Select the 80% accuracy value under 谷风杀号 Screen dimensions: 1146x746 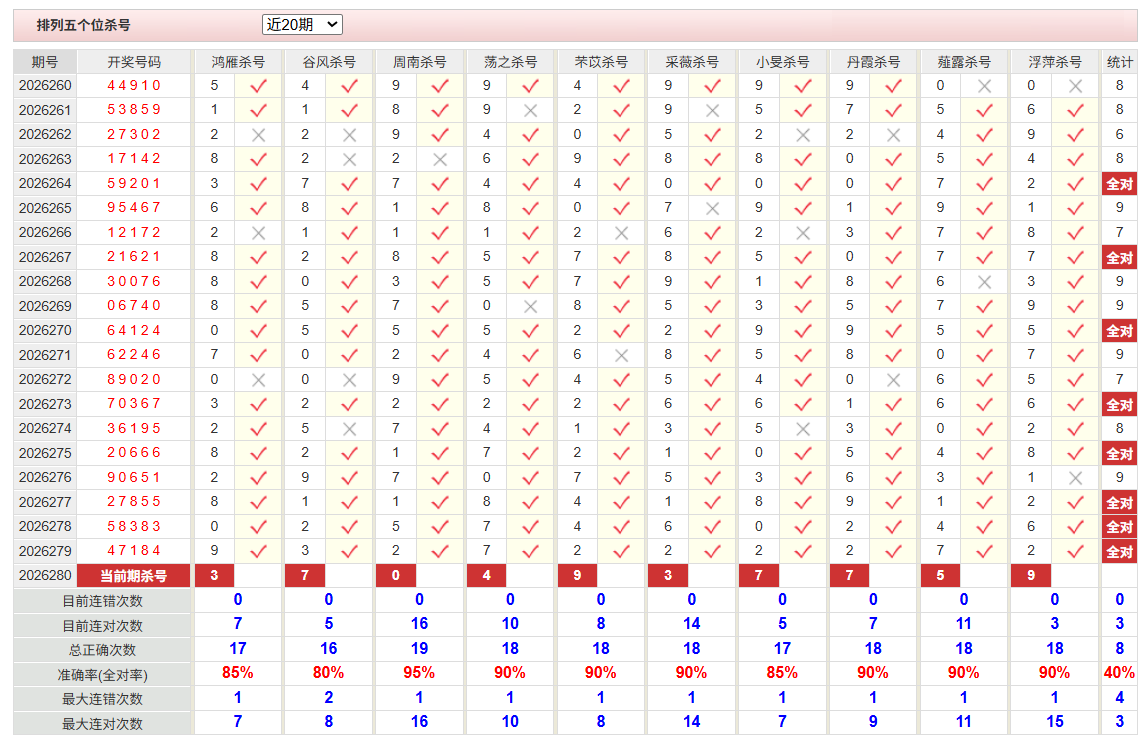click(x=329, y=673)
